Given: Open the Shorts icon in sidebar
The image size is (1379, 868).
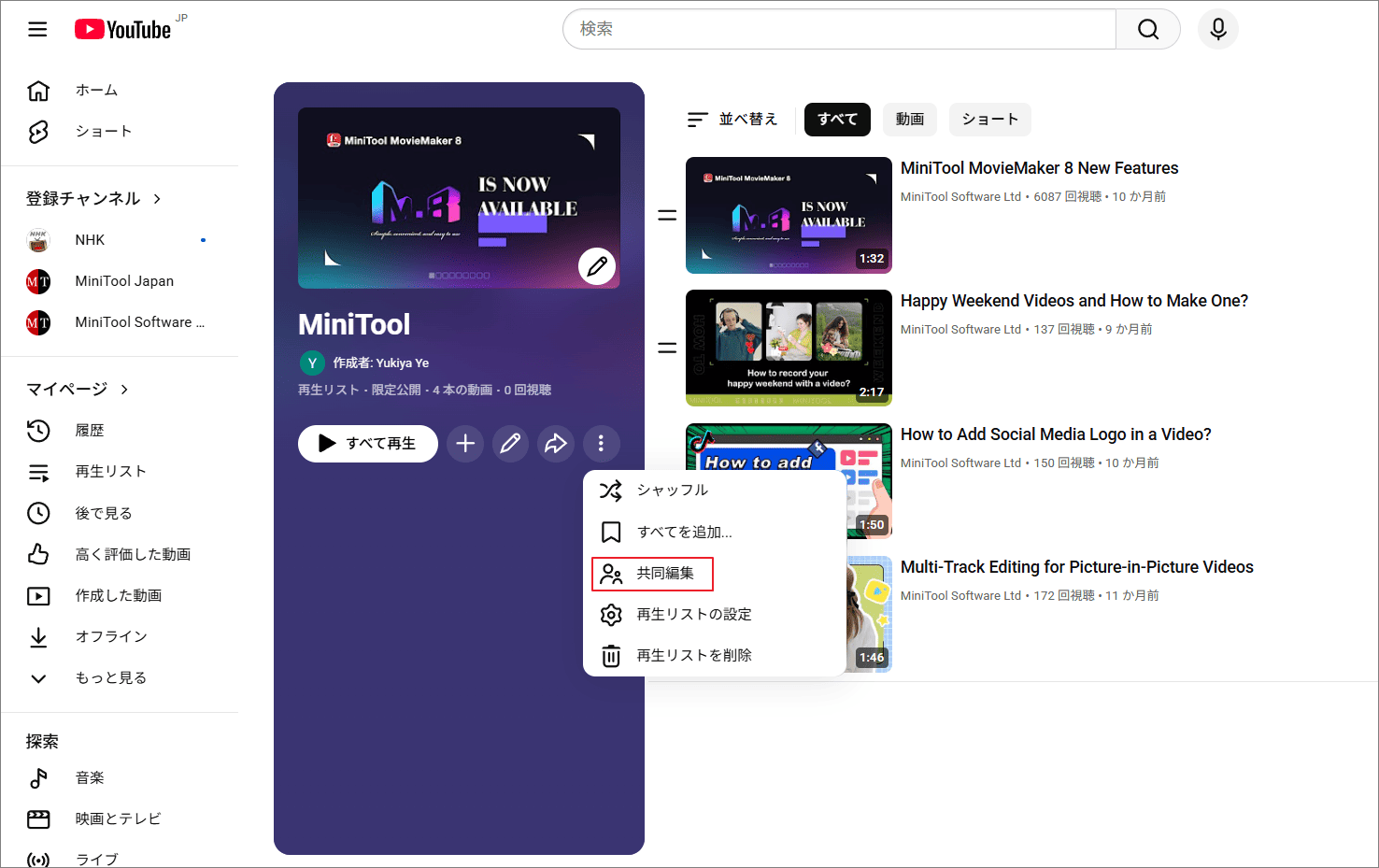Looking at the screenshot, I should [x=38, y=132].
